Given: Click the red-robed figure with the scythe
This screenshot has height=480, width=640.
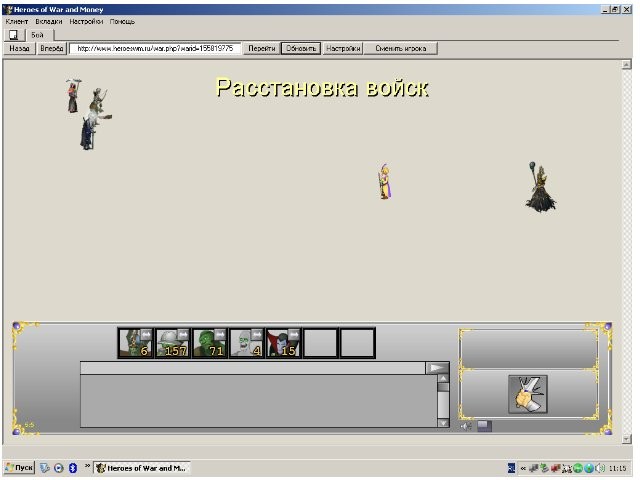Looking at the screenshot, I should [x=73, y=96].
